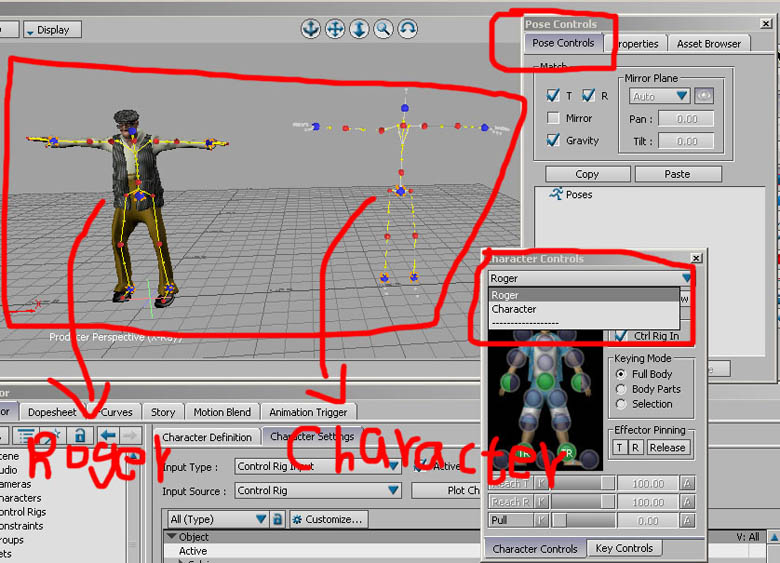780x563 pixels.
Task: Click the Tilt value field
Action: pos(686,141)
